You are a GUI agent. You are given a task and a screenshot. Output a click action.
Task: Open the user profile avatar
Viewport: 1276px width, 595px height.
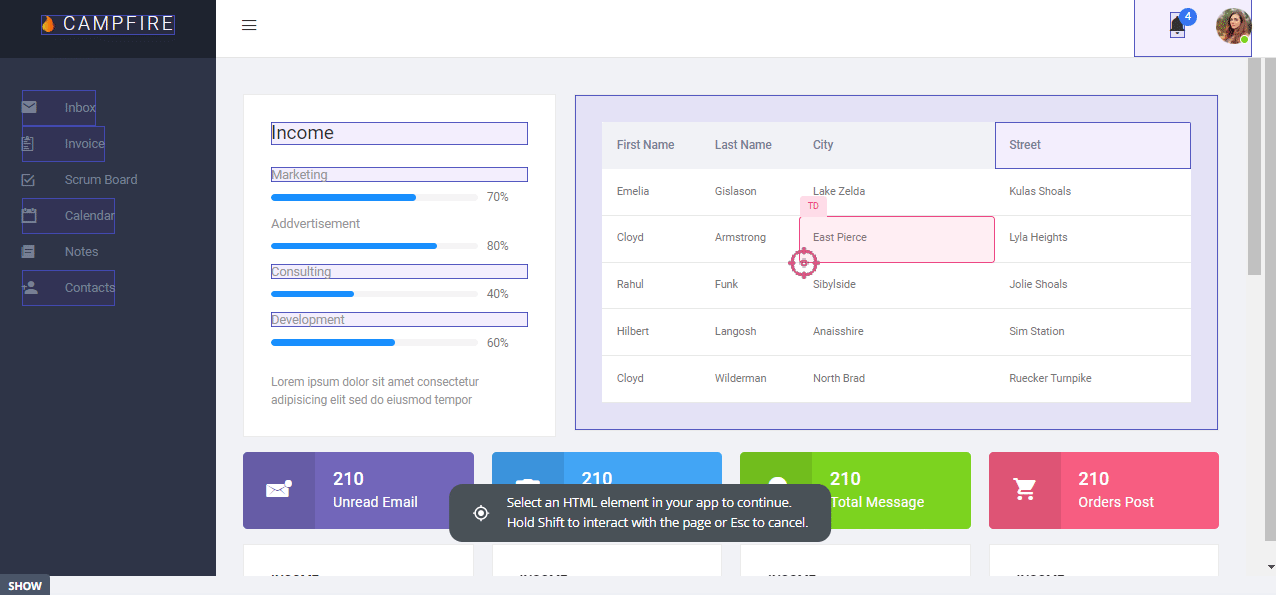pyautogui.click(x=1233, y=25)
